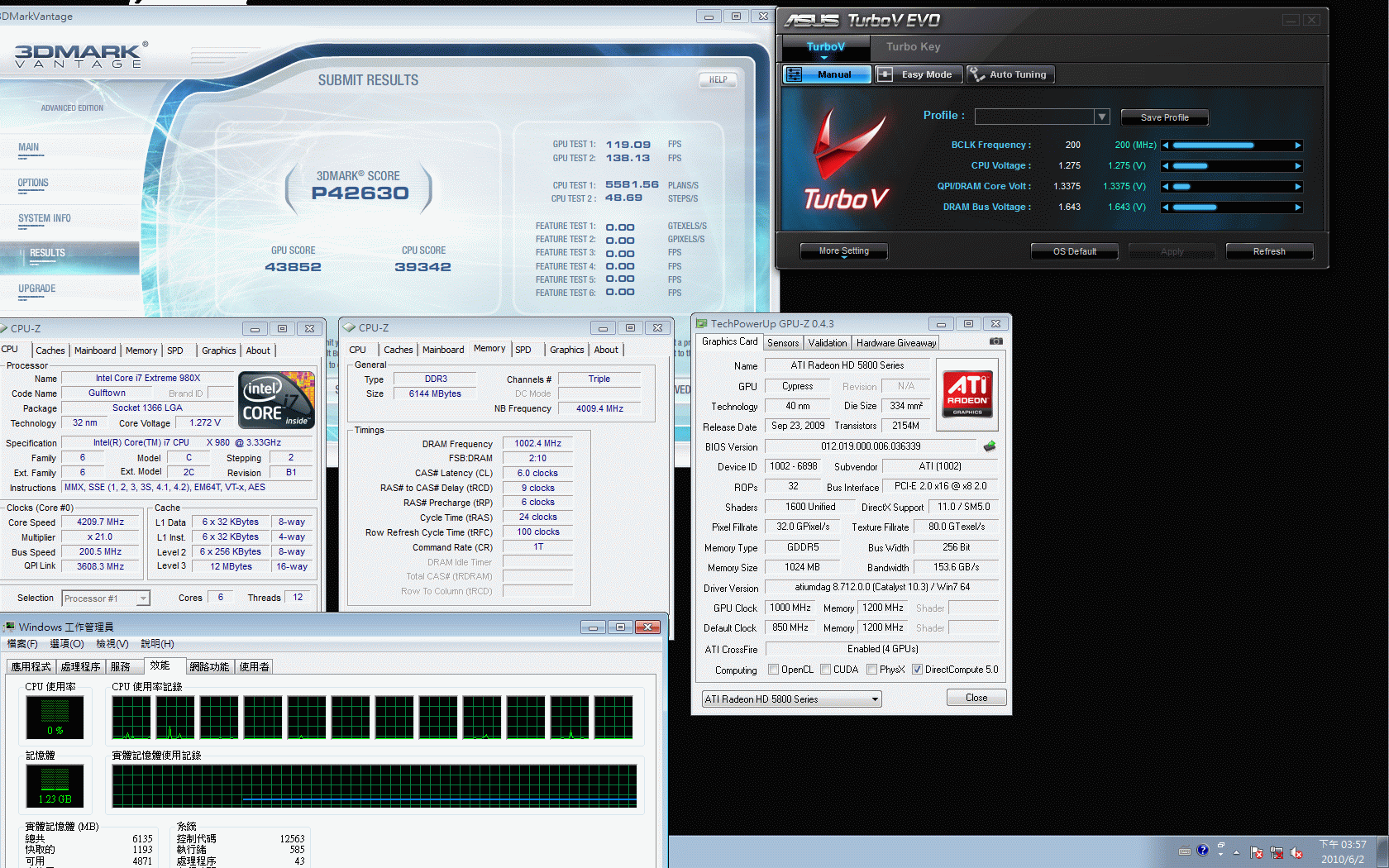Toggle the PhysX checkbox in GPU-Z
This screenshot has height=868, width=1389.
click(871, 670)
